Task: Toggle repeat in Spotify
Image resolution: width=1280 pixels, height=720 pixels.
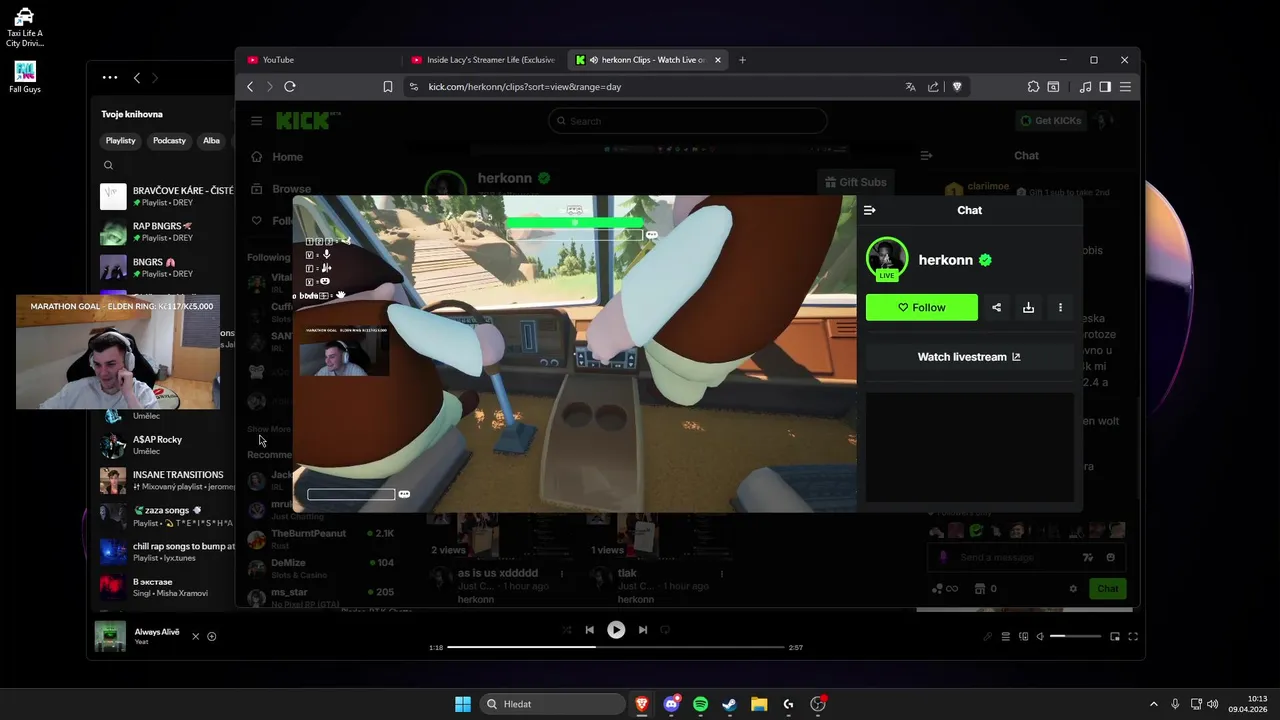Action: pos(665,630)
